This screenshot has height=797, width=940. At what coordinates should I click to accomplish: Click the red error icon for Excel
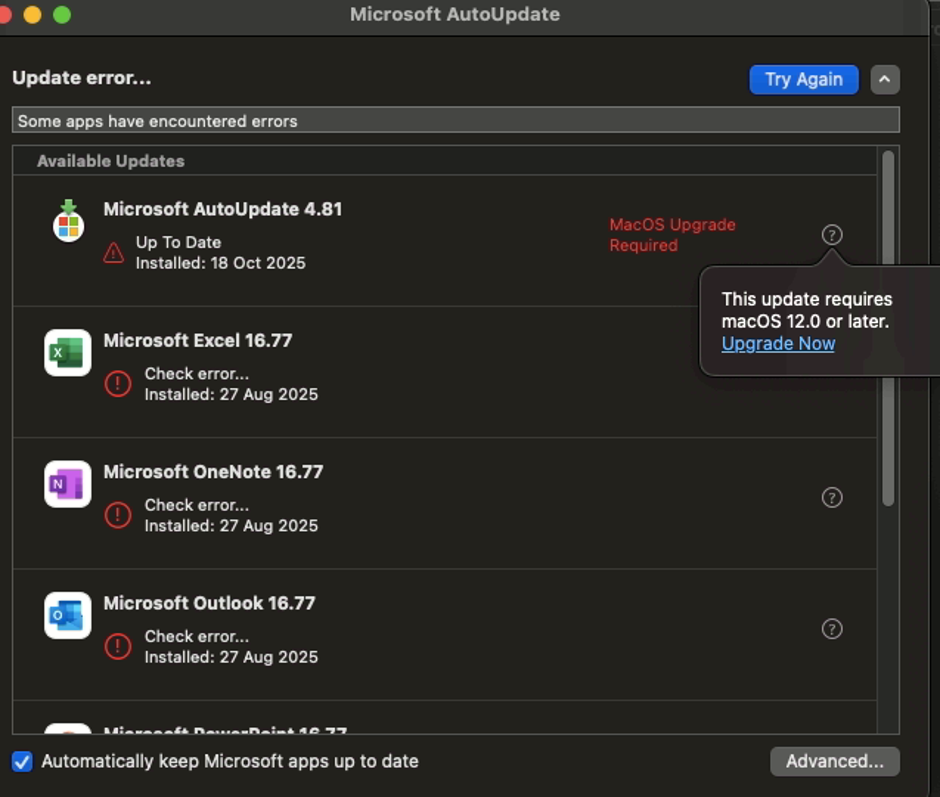click(x=118, y=384)
